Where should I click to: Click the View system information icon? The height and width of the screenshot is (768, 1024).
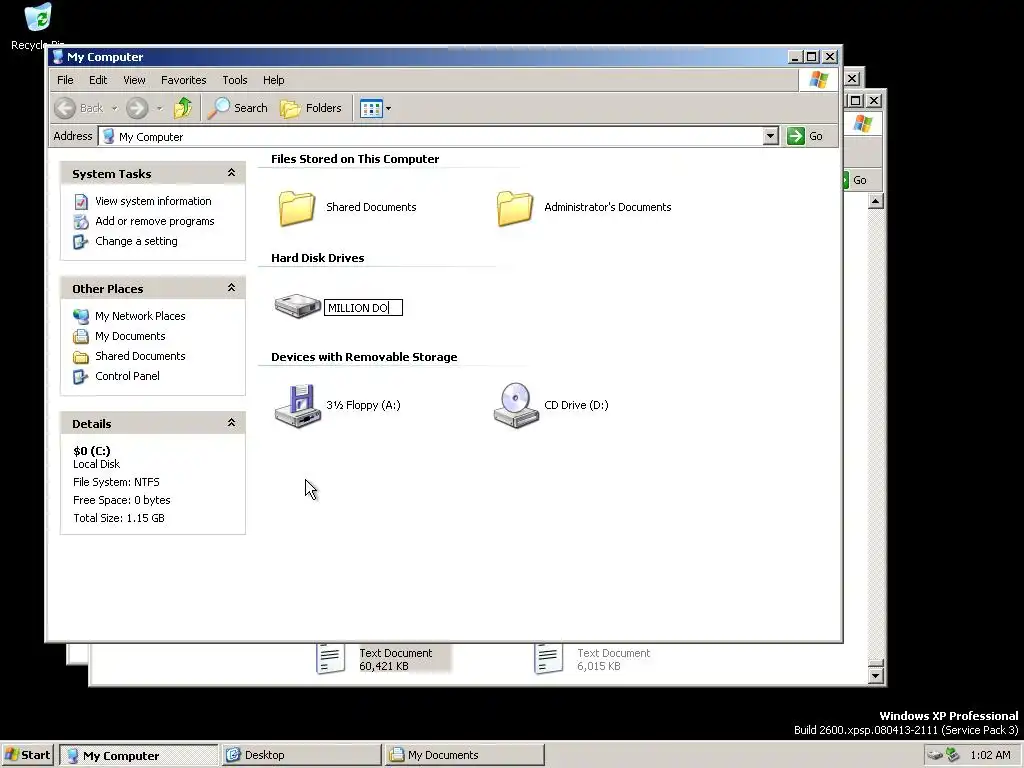[81, 201]
